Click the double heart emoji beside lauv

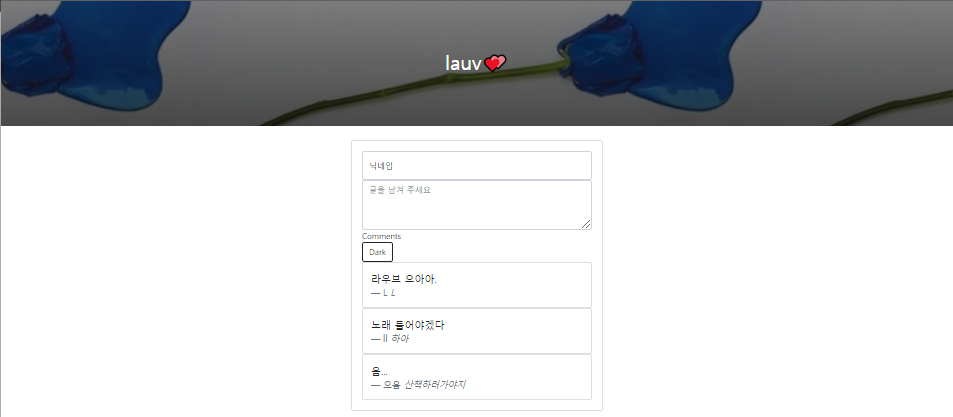coord(495,63)
